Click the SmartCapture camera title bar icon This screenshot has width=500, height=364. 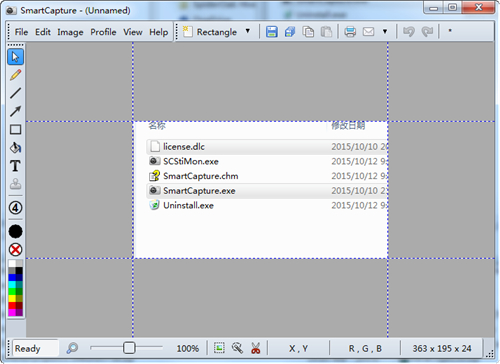11,11
